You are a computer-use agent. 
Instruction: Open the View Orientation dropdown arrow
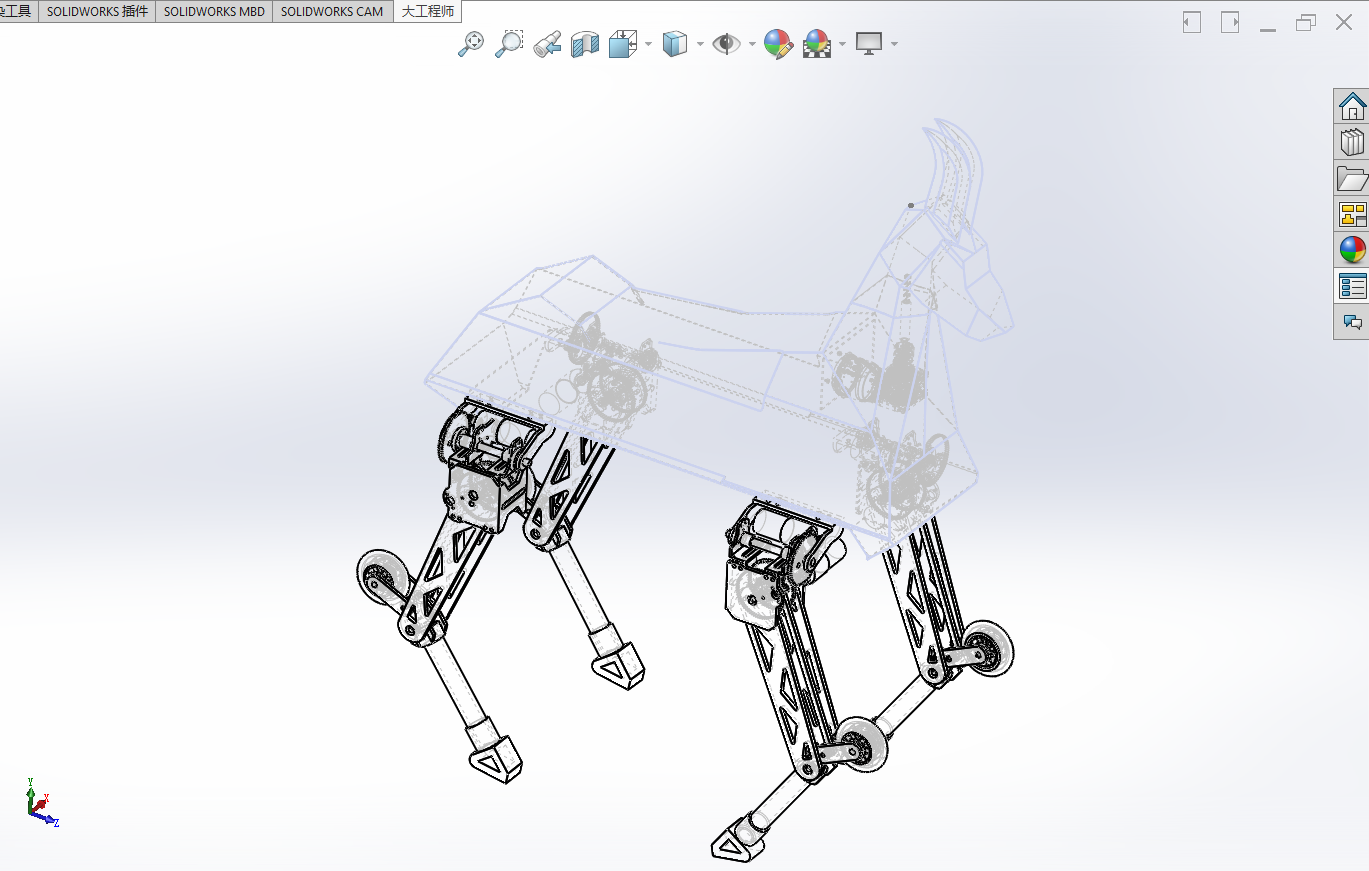pyautogui.click(x=649, y=43)
